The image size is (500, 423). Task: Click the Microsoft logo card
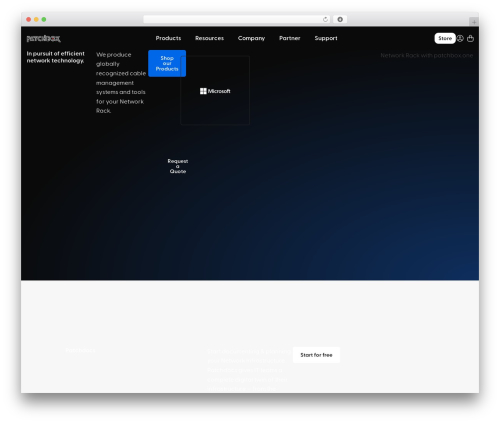tap(215, 90)
